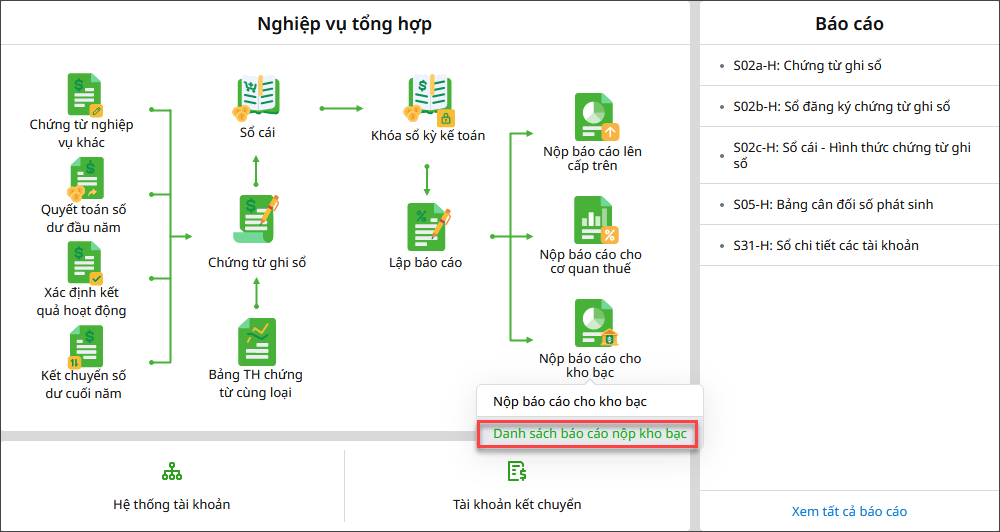Open Nộp báo cáo cho cơ quan thuế icon

tap(596, 220)
